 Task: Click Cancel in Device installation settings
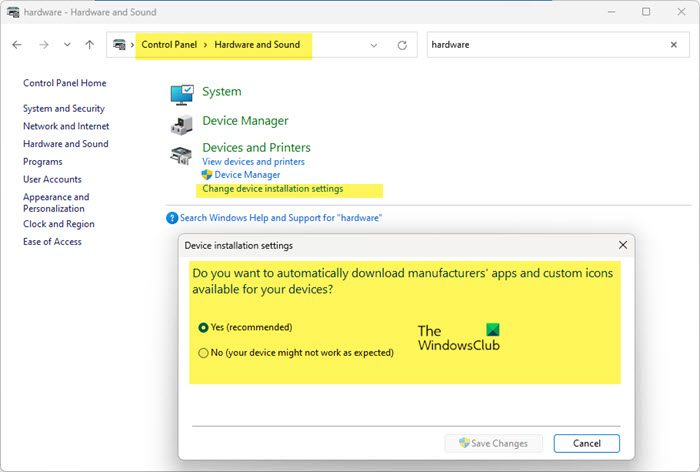coord(586,443)
